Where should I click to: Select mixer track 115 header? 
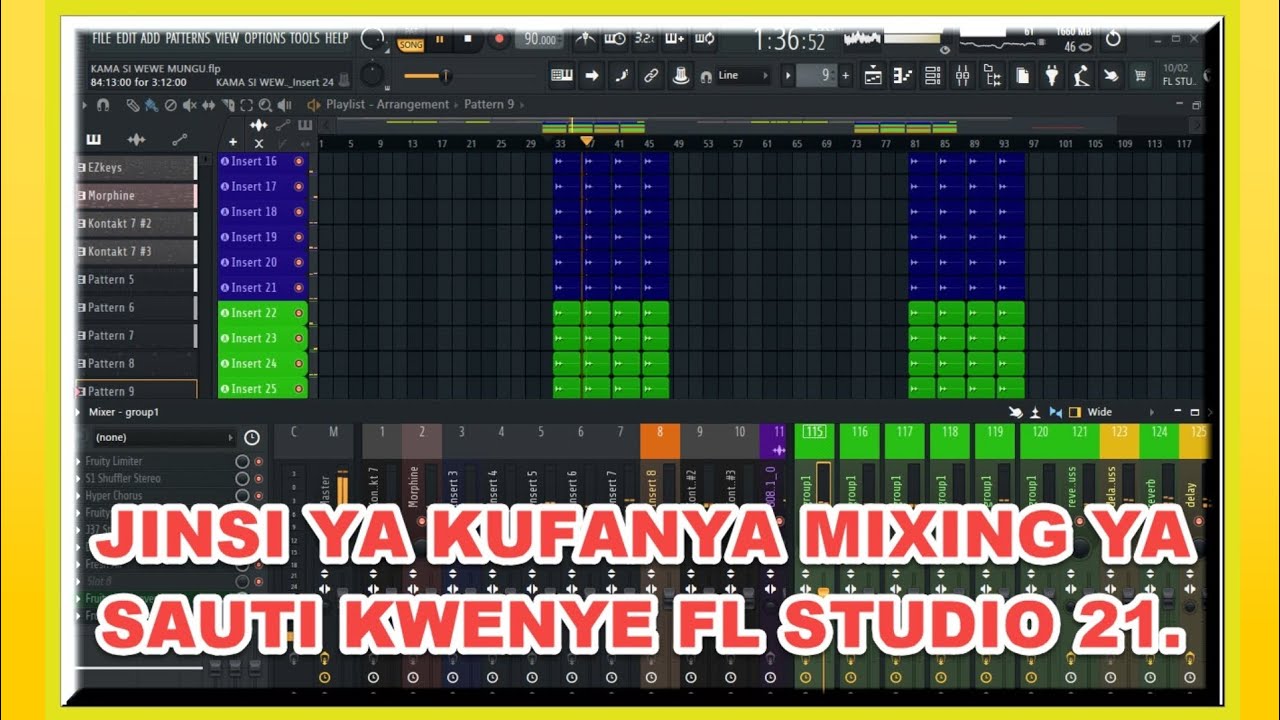click(x=815, y=441)
